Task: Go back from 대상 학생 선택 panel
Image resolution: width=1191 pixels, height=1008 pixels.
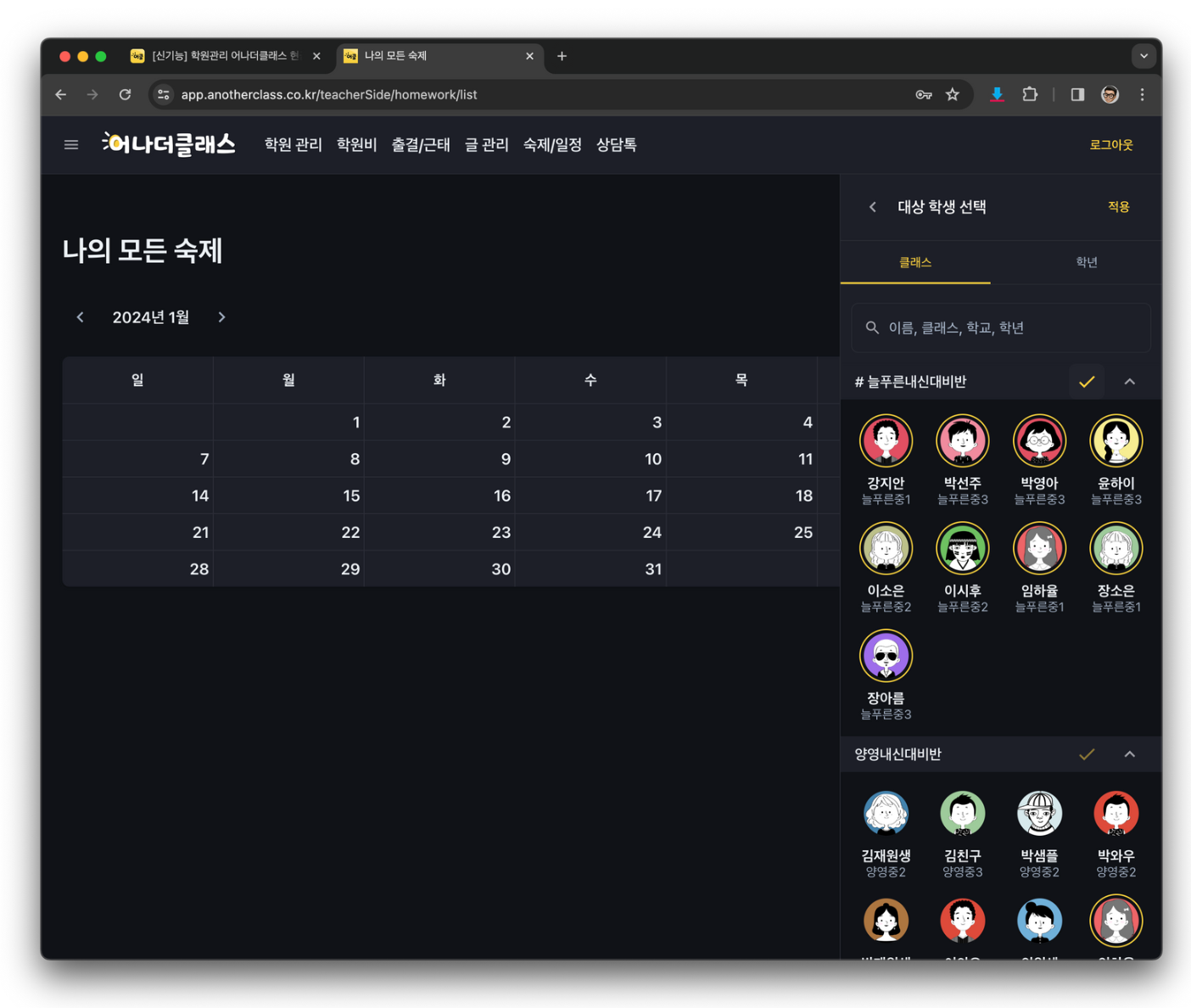Action: 873,207
